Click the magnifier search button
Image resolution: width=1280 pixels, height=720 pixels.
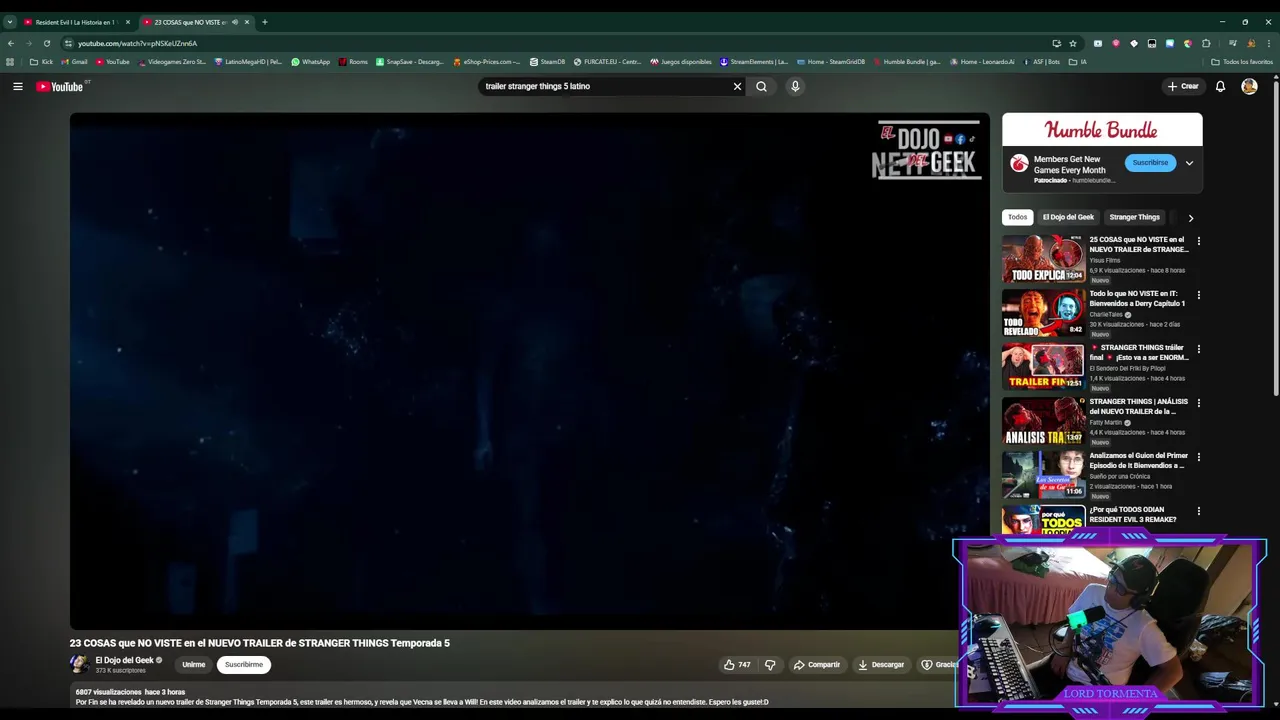coord(762,87)
